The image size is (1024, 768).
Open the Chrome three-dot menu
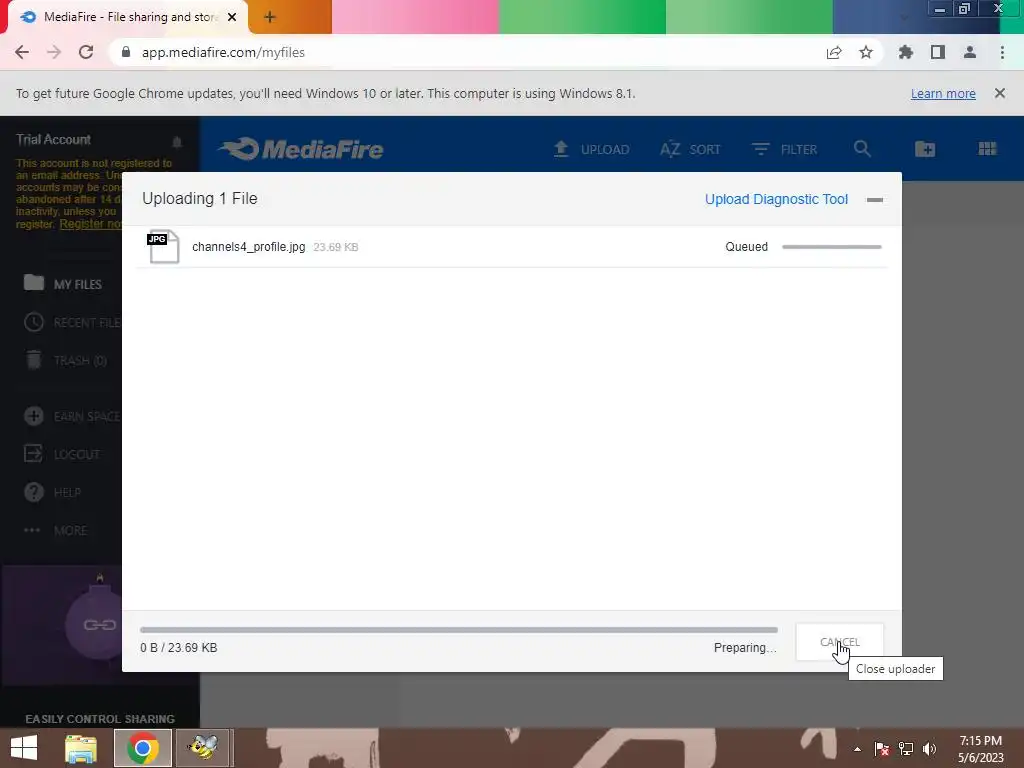[x=1002, y=52]
